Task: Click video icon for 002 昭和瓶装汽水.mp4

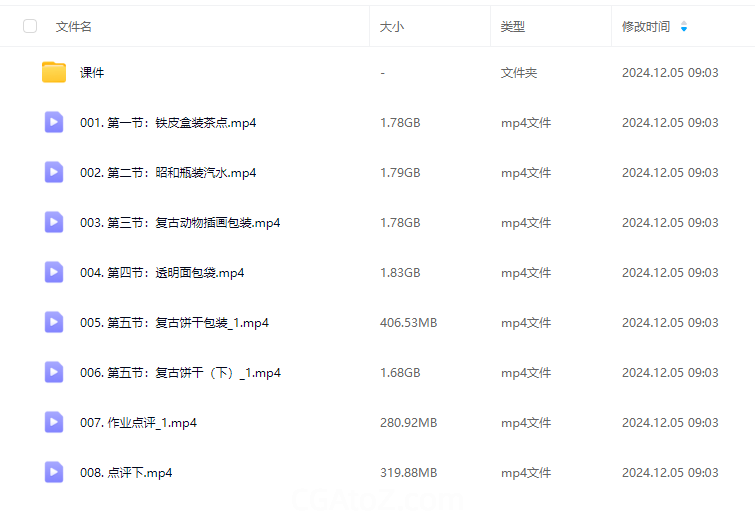Action: click(x=54, y=172)
